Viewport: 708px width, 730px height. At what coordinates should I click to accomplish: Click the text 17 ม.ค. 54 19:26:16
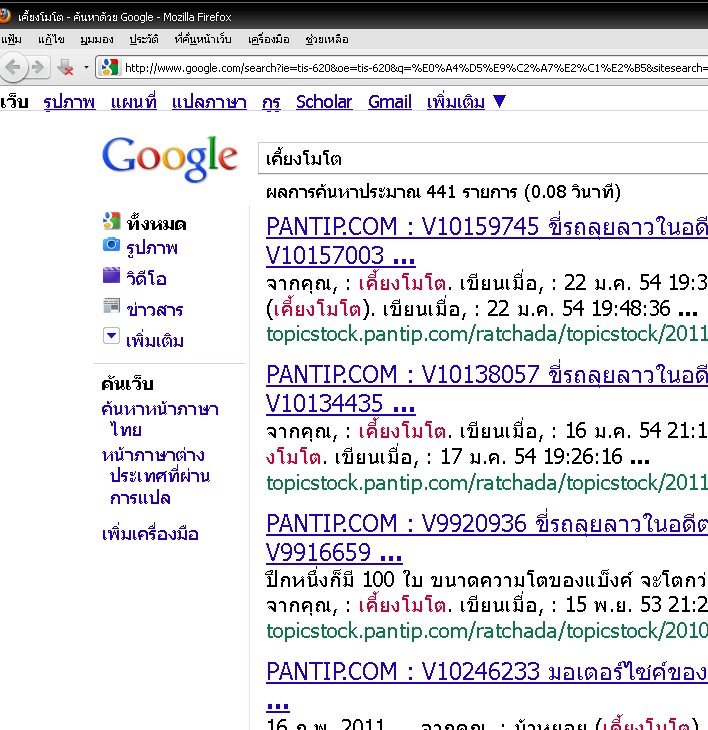[x=531, y=457]
